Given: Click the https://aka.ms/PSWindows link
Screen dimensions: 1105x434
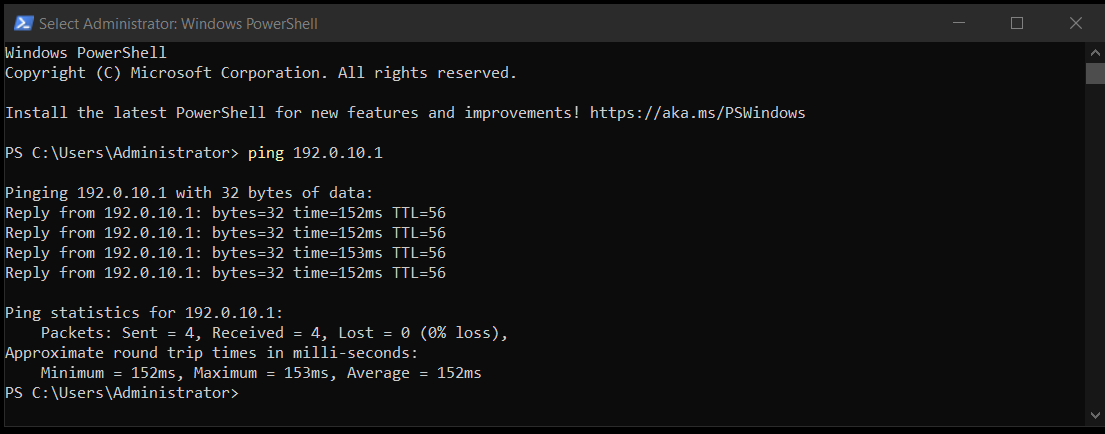Looking at the screenshot, I should pos(697,113).
